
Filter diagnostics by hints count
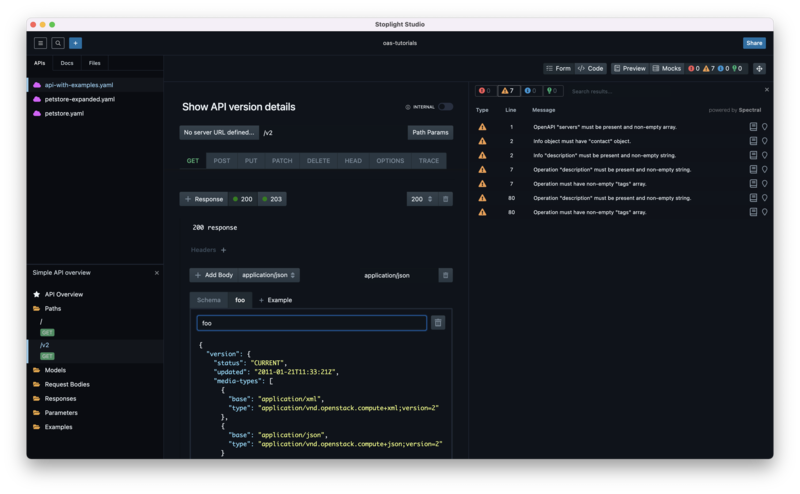tap(552, 91)
